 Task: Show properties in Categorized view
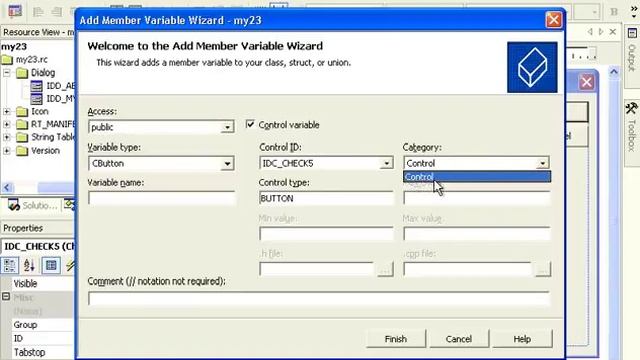[9, 265]
